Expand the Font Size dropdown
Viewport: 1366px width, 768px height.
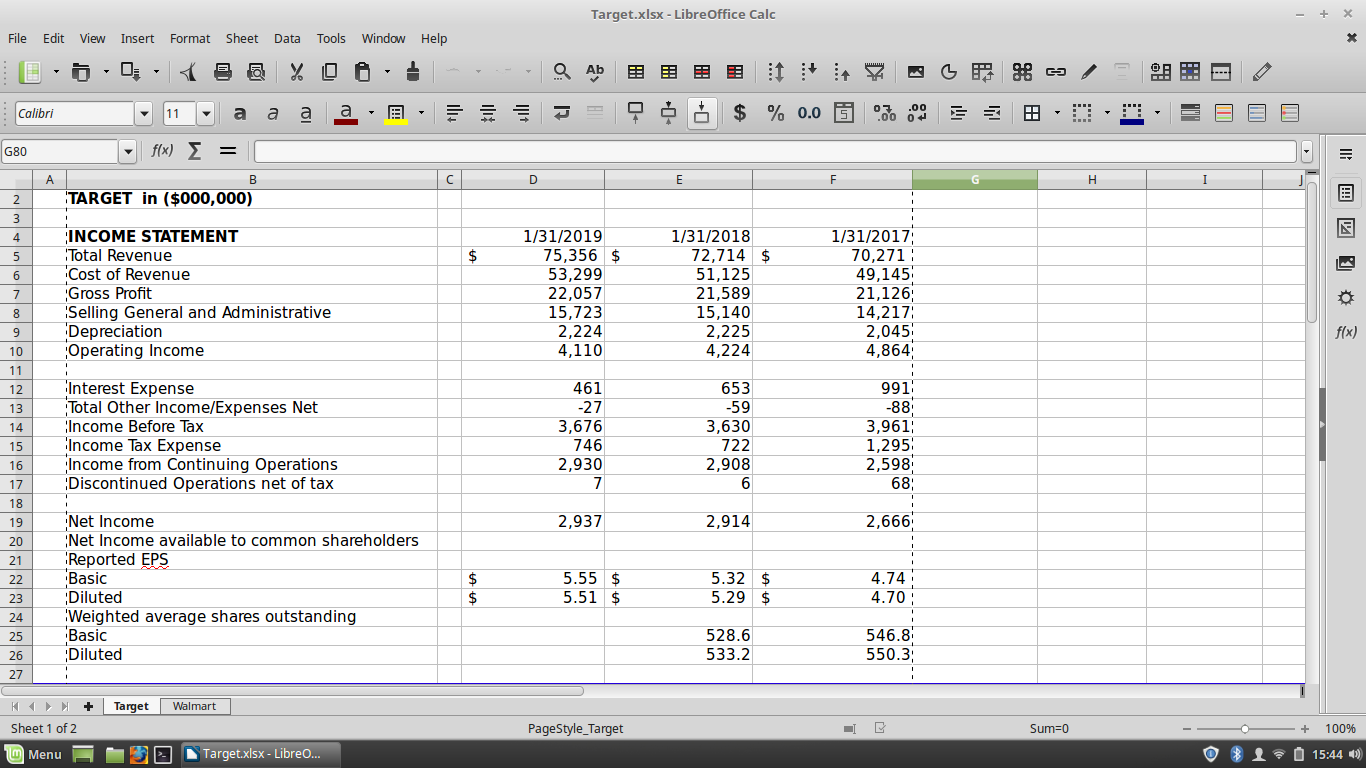point(206,113)
